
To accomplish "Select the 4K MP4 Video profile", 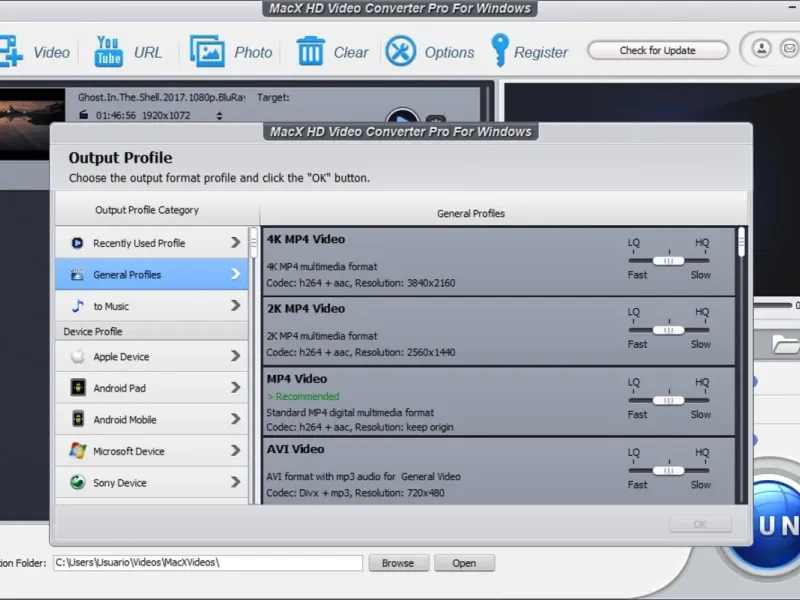I will (498, 261).
